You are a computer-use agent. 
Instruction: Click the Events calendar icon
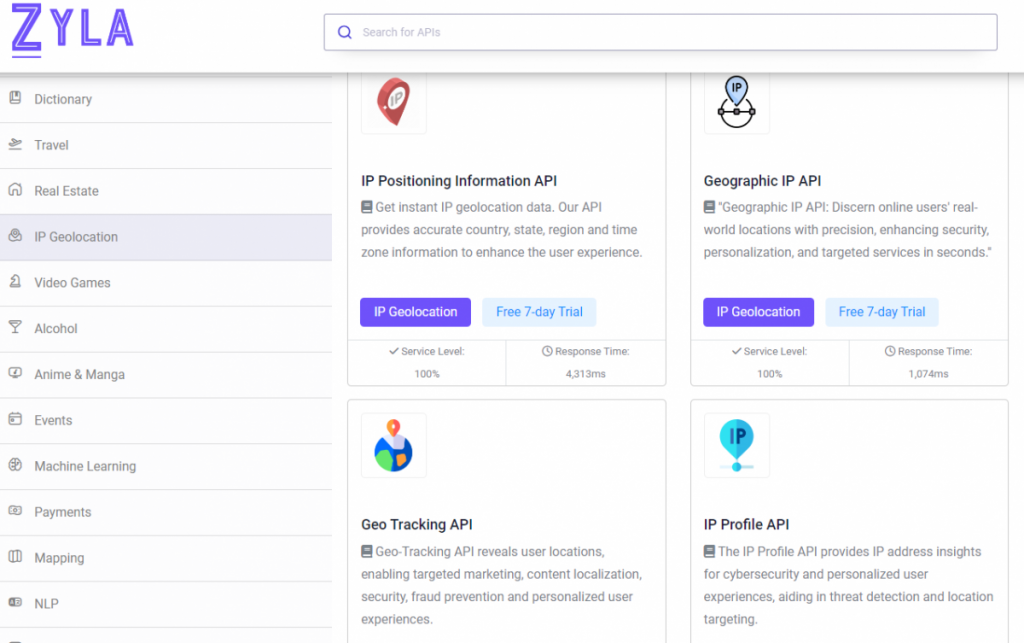point(15,419)
